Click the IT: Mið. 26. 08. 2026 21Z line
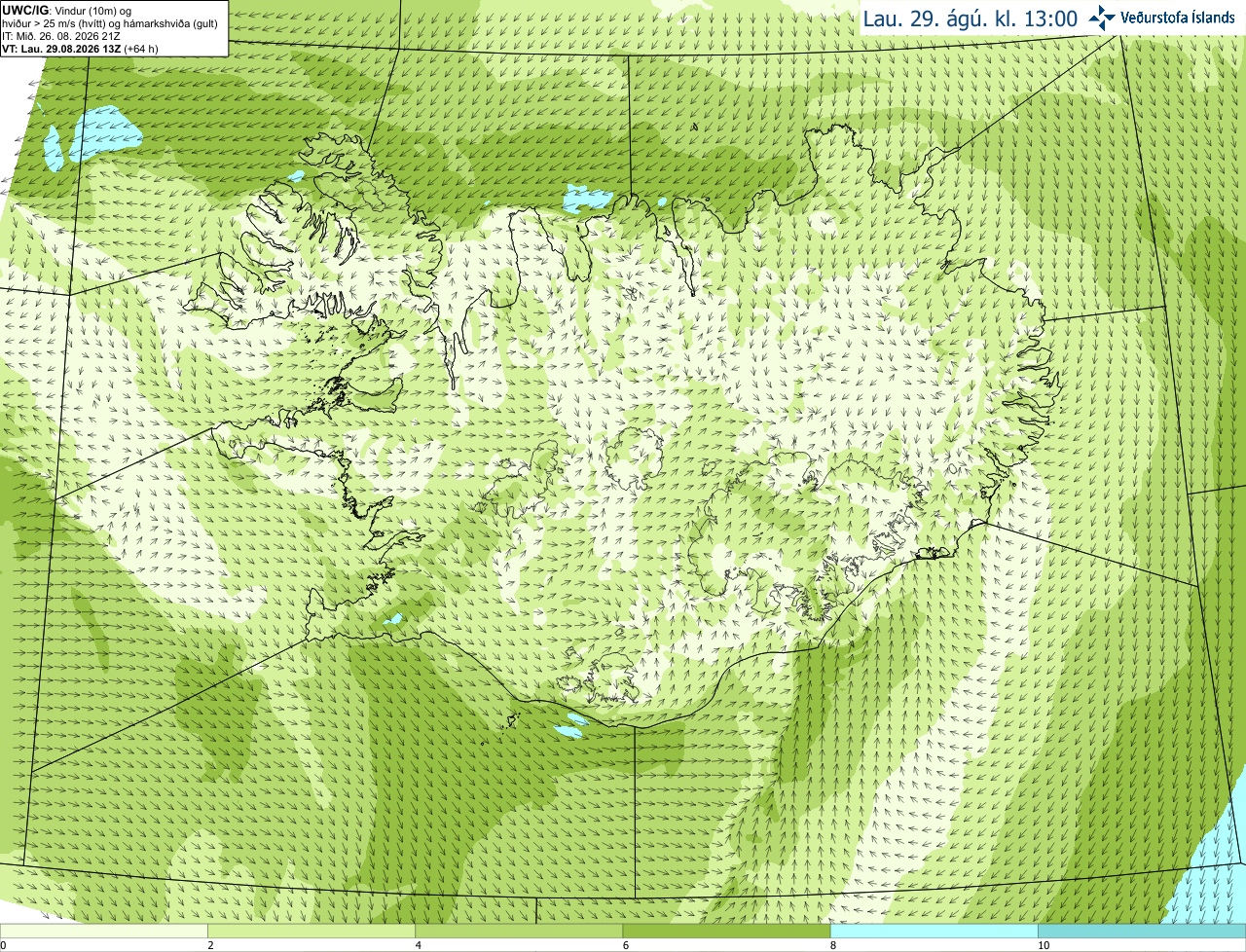This screenshot has width=1246, height=952. click(x=61, y=36)
